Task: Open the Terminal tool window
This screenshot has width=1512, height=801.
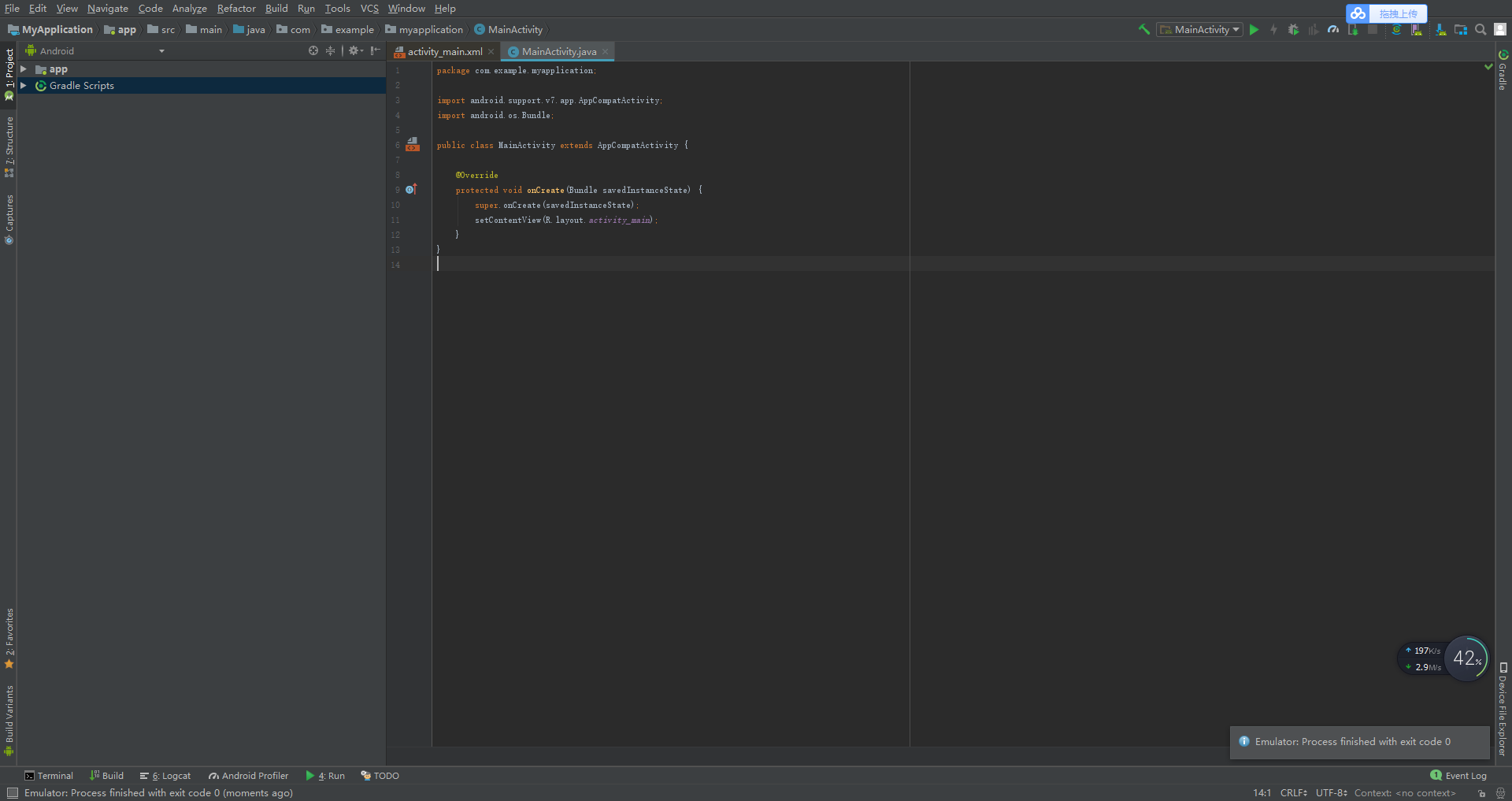Action: point(49,776)
